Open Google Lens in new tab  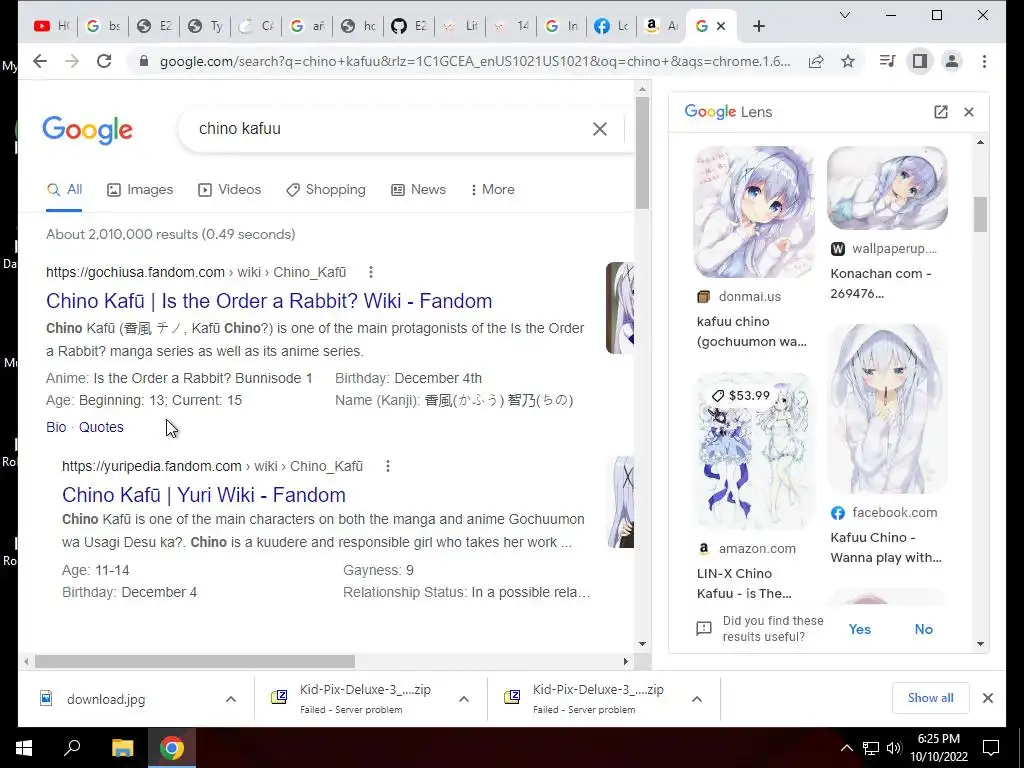coord(941,112)
